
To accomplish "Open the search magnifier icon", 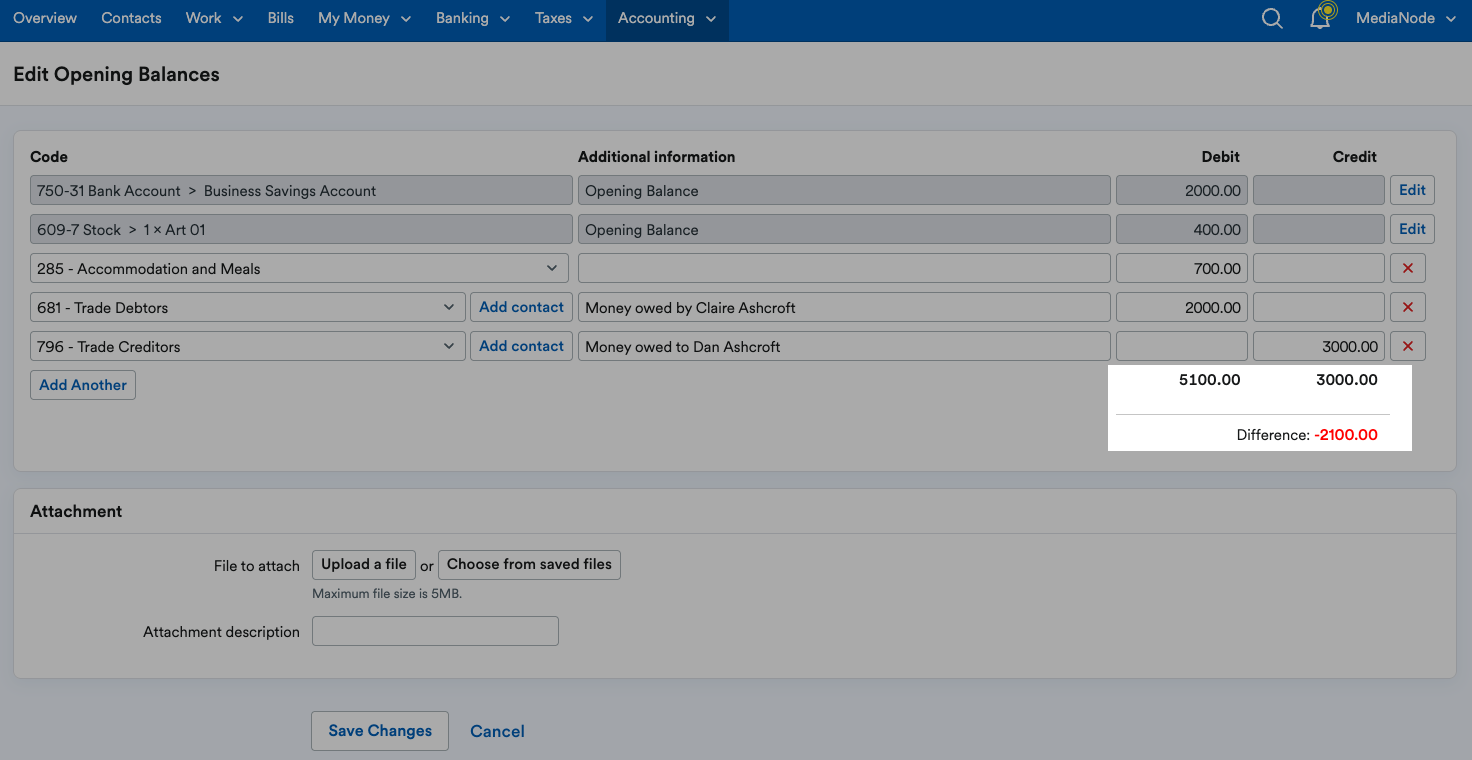I will tap(1272, 18).
